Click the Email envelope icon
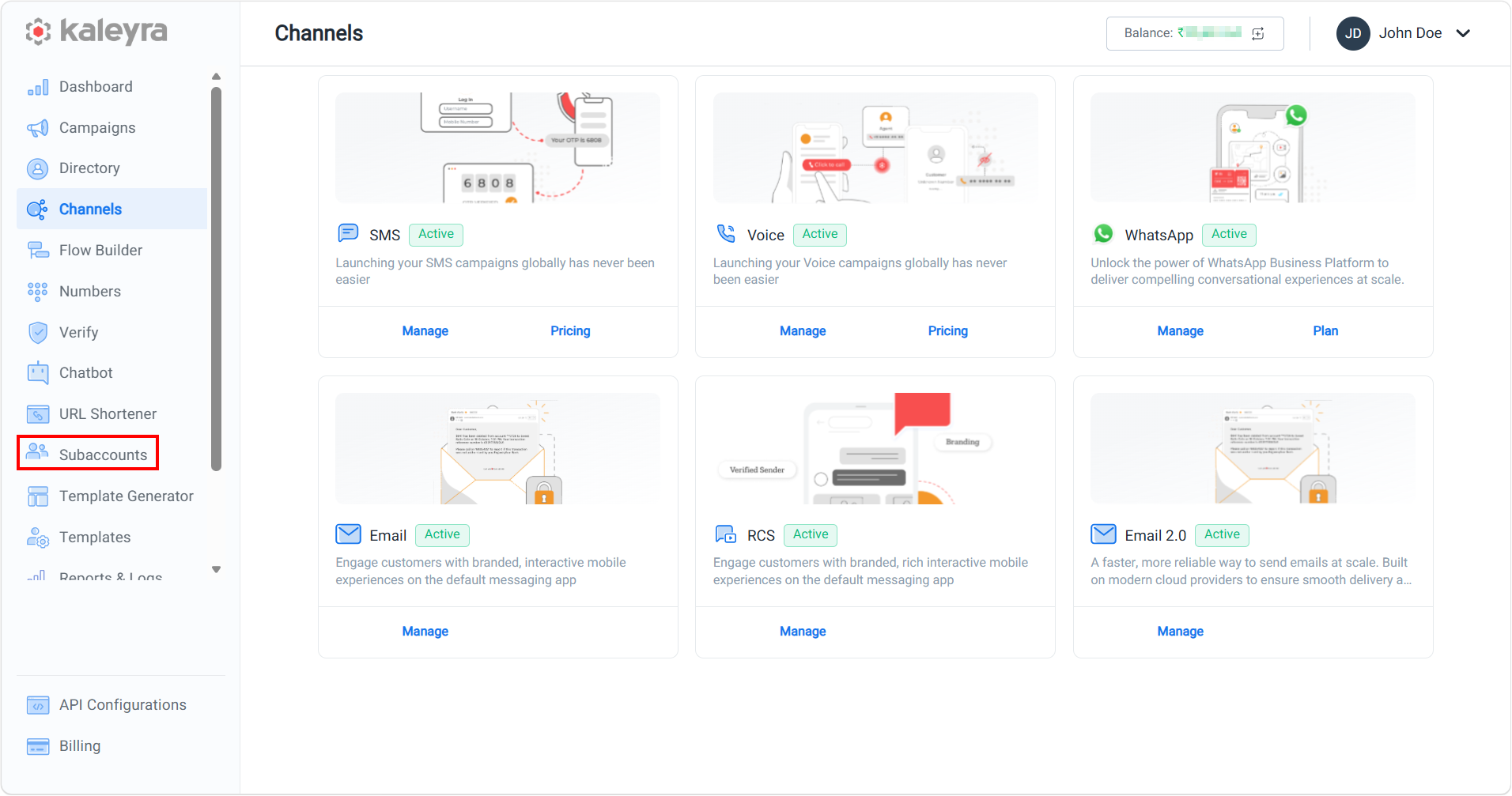The height and width of the screenshot is (796, 1512). coord(348,534)
